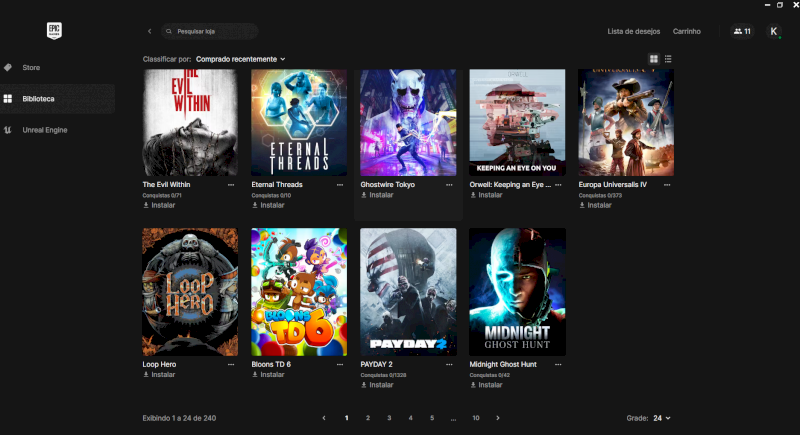
Task: Open Lista de desejos
Action: pyautogui.click(x=634, y=31)
